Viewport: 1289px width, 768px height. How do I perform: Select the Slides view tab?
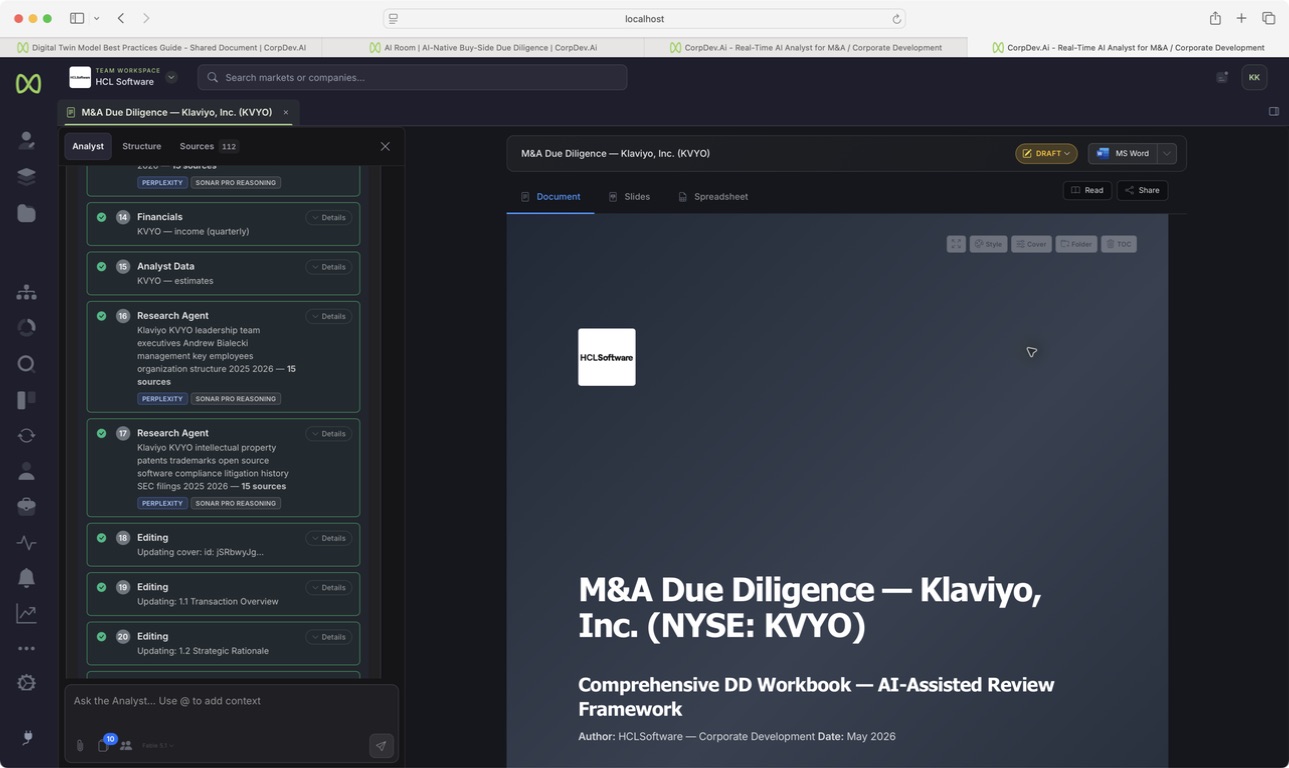tap(629, 197)
